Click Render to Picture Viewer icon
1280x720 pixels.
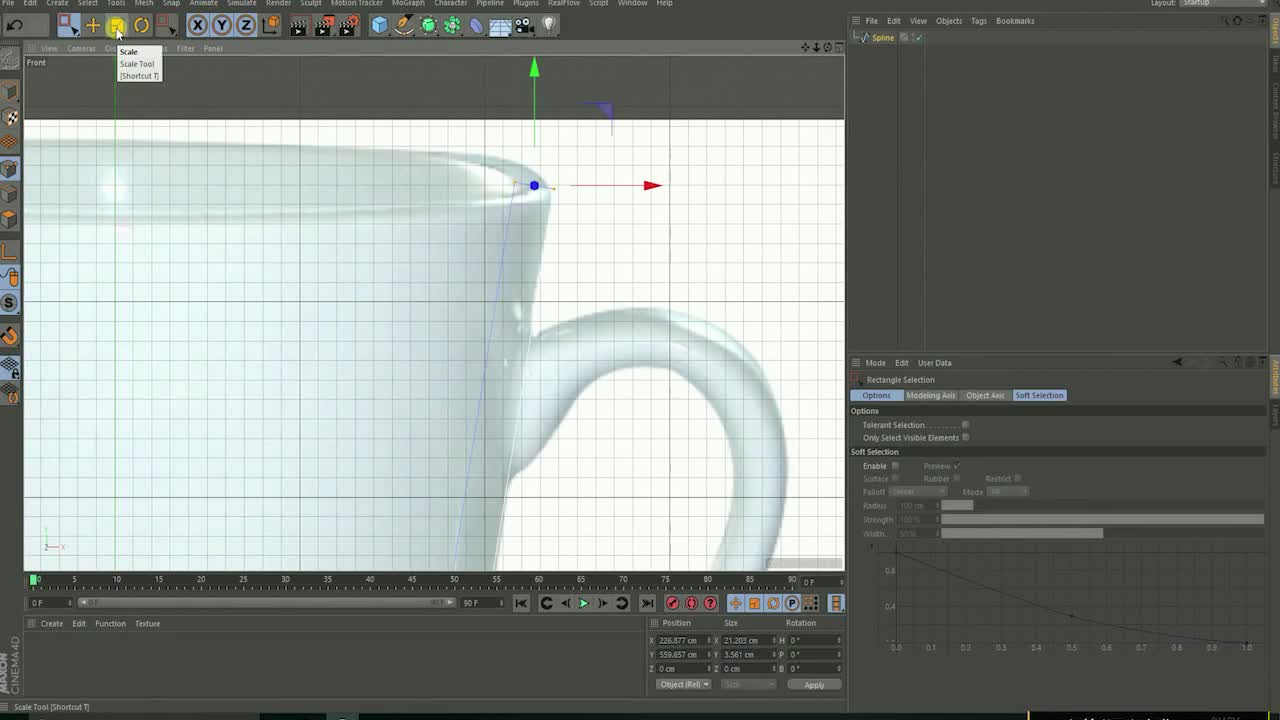pos(323,25)
